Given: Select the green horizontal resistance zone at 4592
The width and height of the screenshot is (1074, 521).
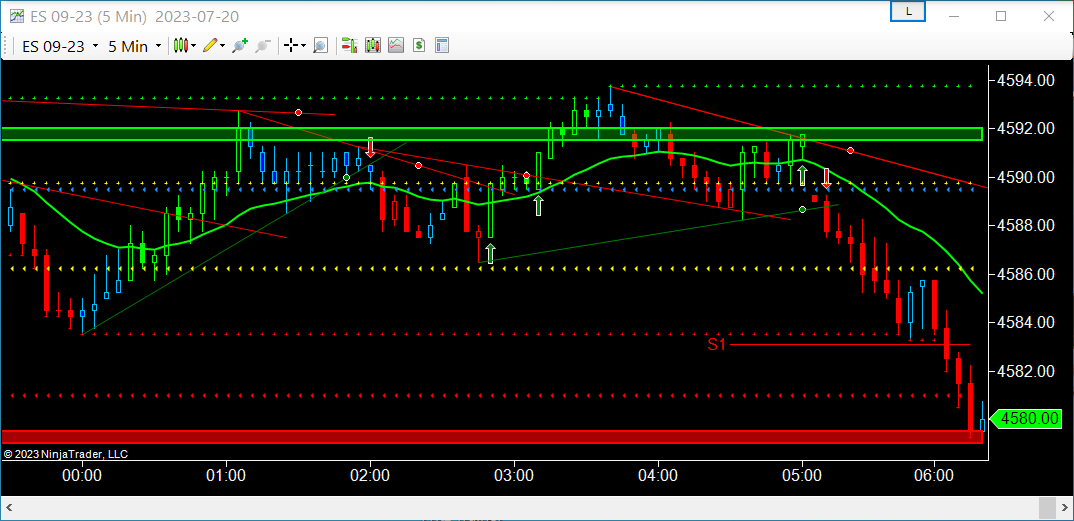Looking at the screenshot, I should click(x=492, y=134).
